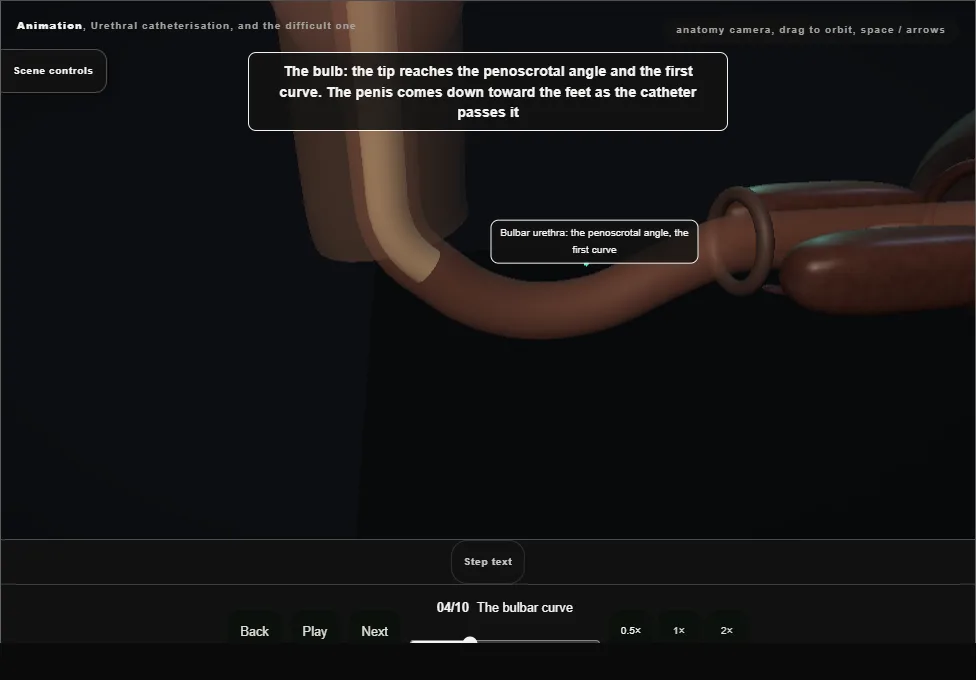976x680 pixels.
Task: Click the timeline progress slider handle
Action: pos(470,640)
